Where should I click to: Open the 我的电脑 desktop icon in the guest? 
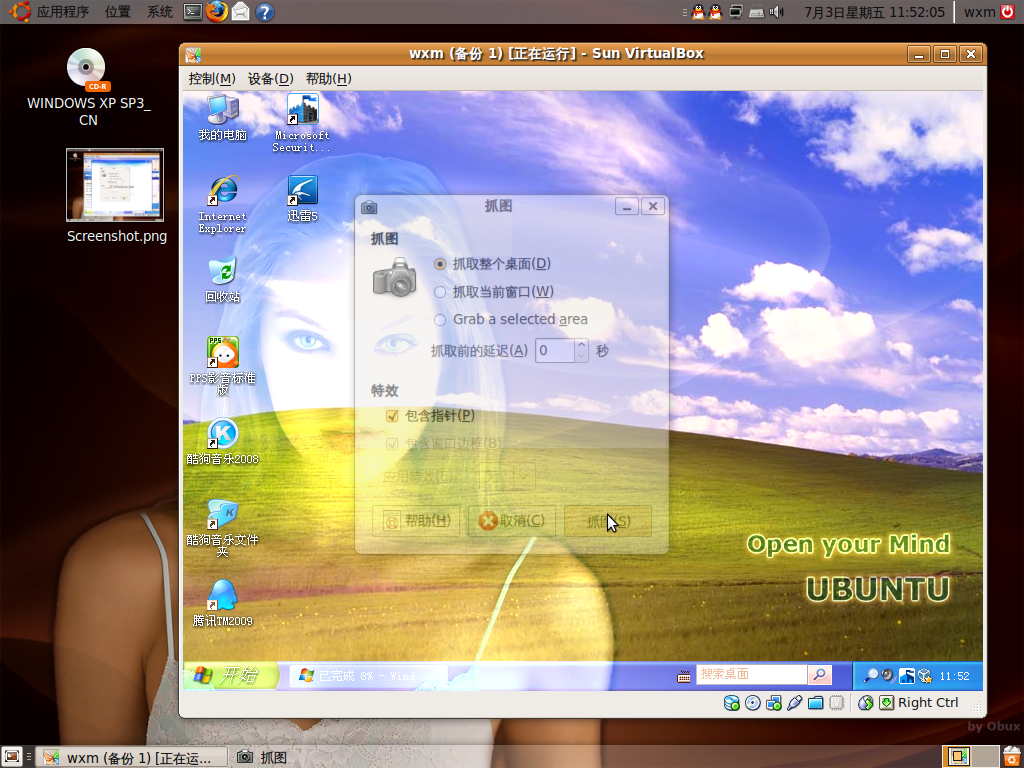[x=223, y=110]
